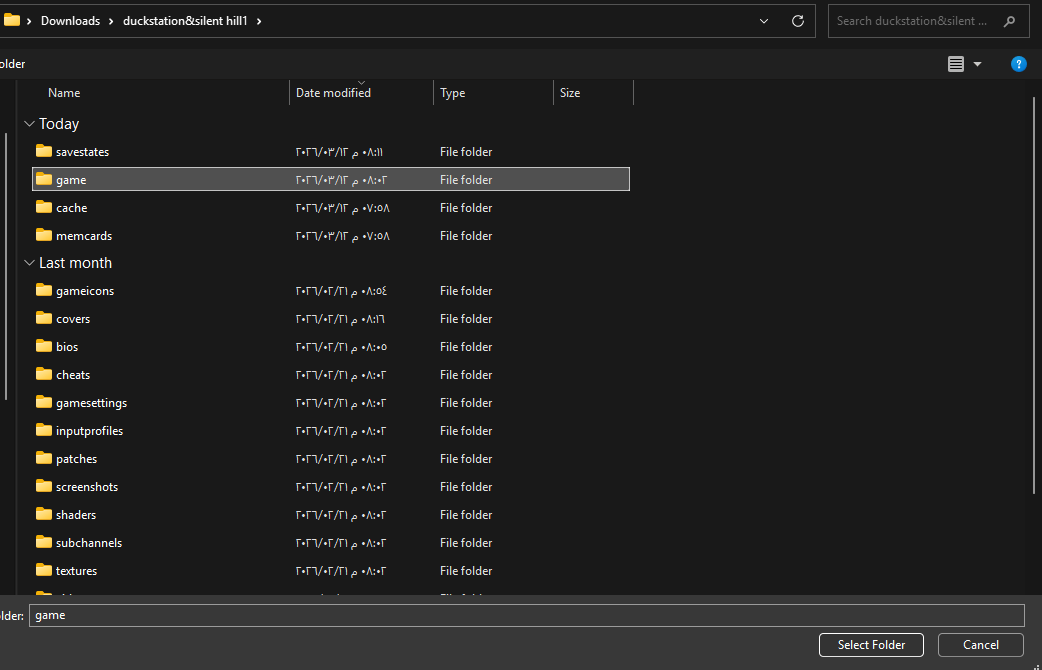Open the Help question mark icon
The height and width of the screenshot is (670, 1042).
1018,64
